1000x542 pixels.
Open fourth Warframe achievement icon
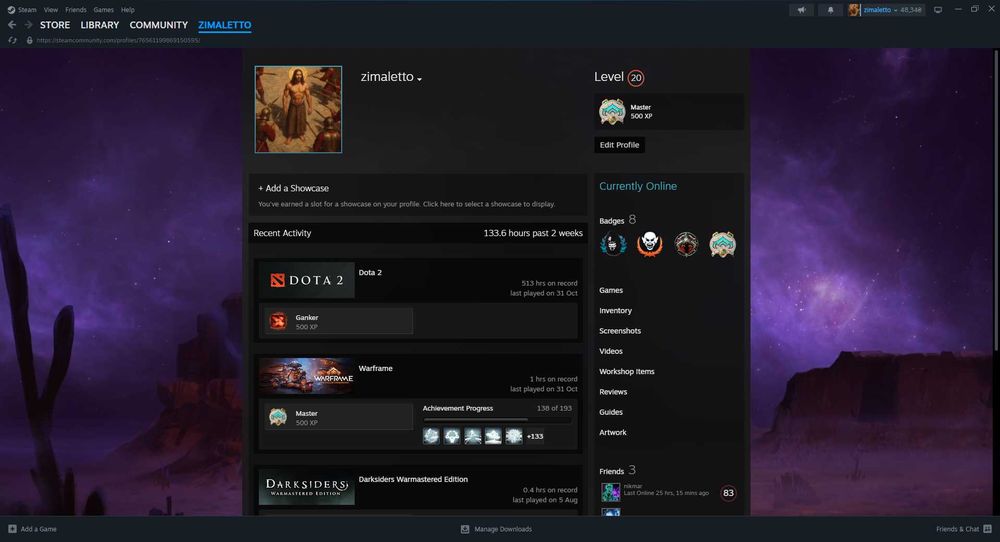pos(493,436)
